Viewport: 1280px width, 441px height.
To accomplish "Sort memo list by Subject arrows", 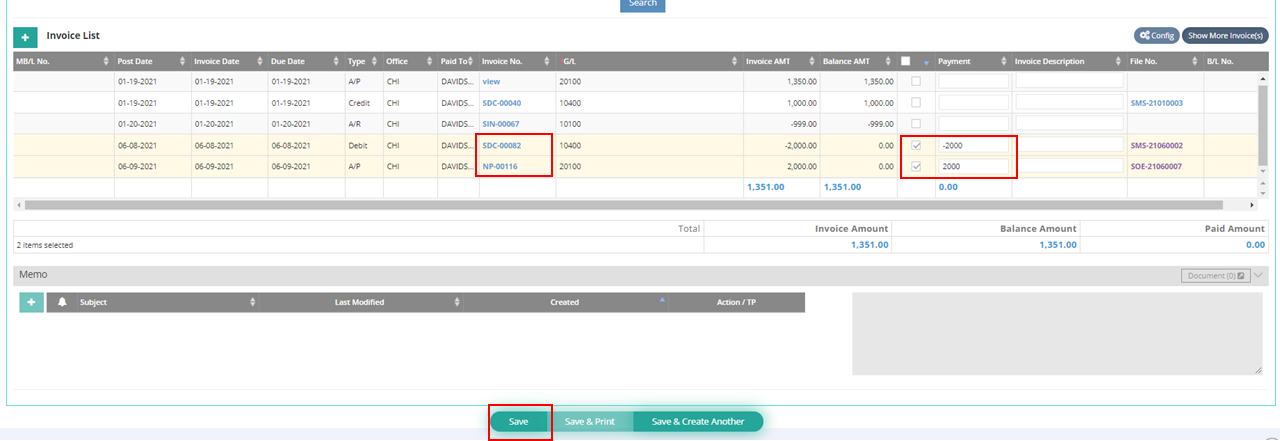I will coord(253,302).
